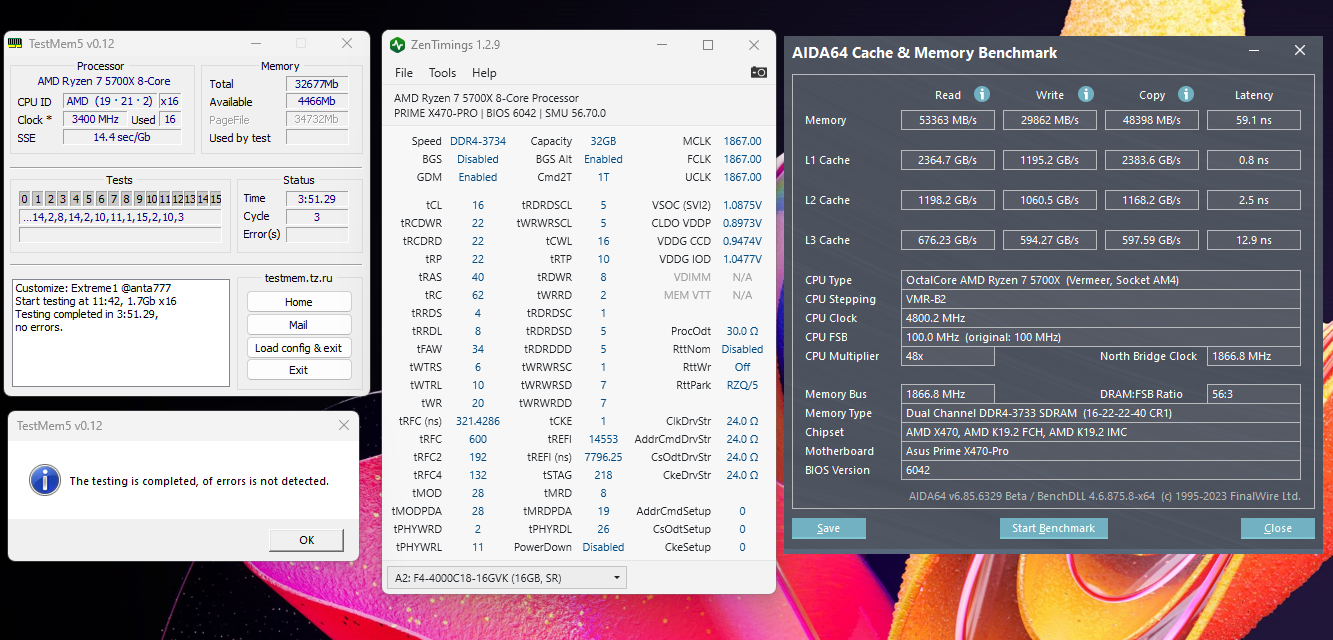The height and width of the screenshot is (640, 1333).
Task: Click the ZenTimings green title bar icon
Action: pos(397,45)
